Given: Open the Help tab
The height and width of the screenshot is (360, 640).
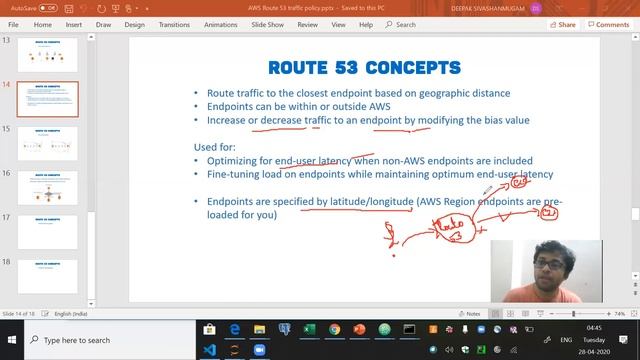Looking at the screenshot, I should coord(366,24).
